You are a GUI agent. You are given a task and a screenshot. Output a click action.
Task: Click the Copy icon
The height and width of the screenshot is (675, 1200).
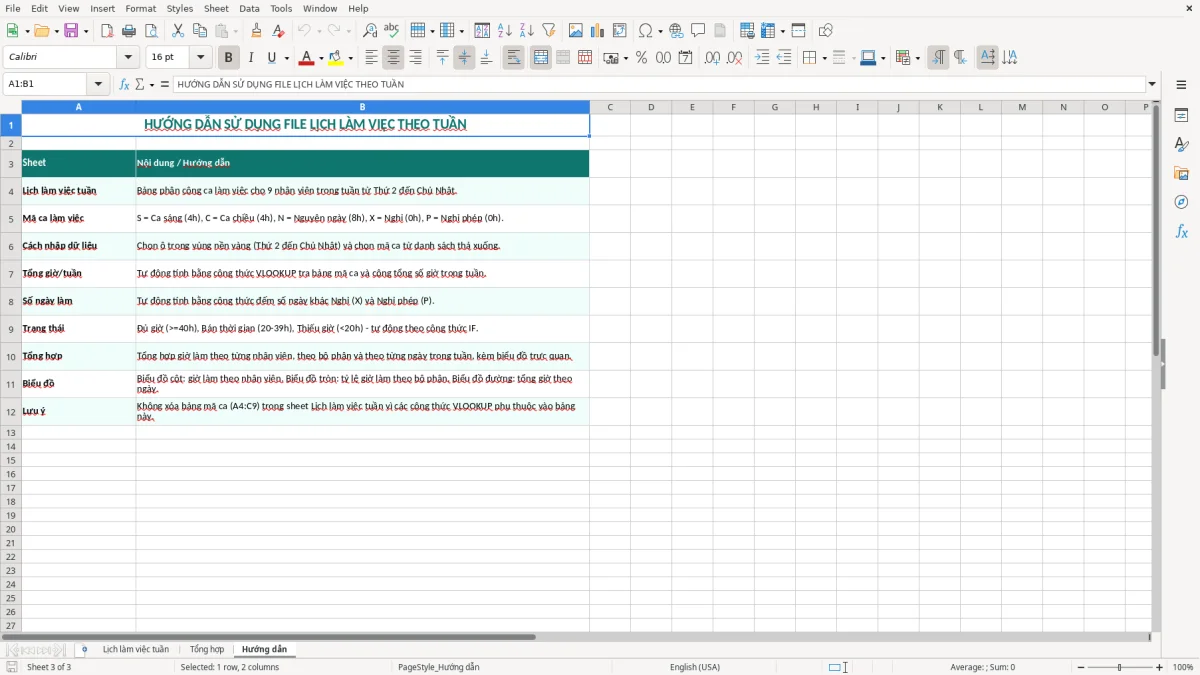click(200, 31)
